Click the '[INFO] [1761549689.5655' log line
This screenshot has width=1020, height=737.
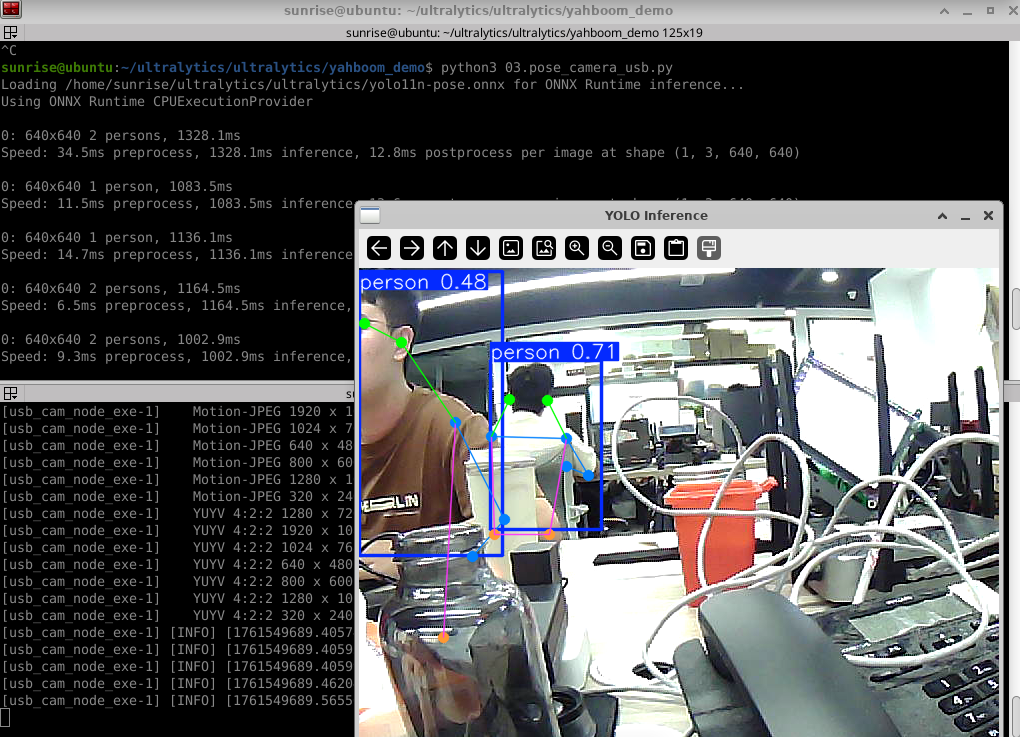177,701
